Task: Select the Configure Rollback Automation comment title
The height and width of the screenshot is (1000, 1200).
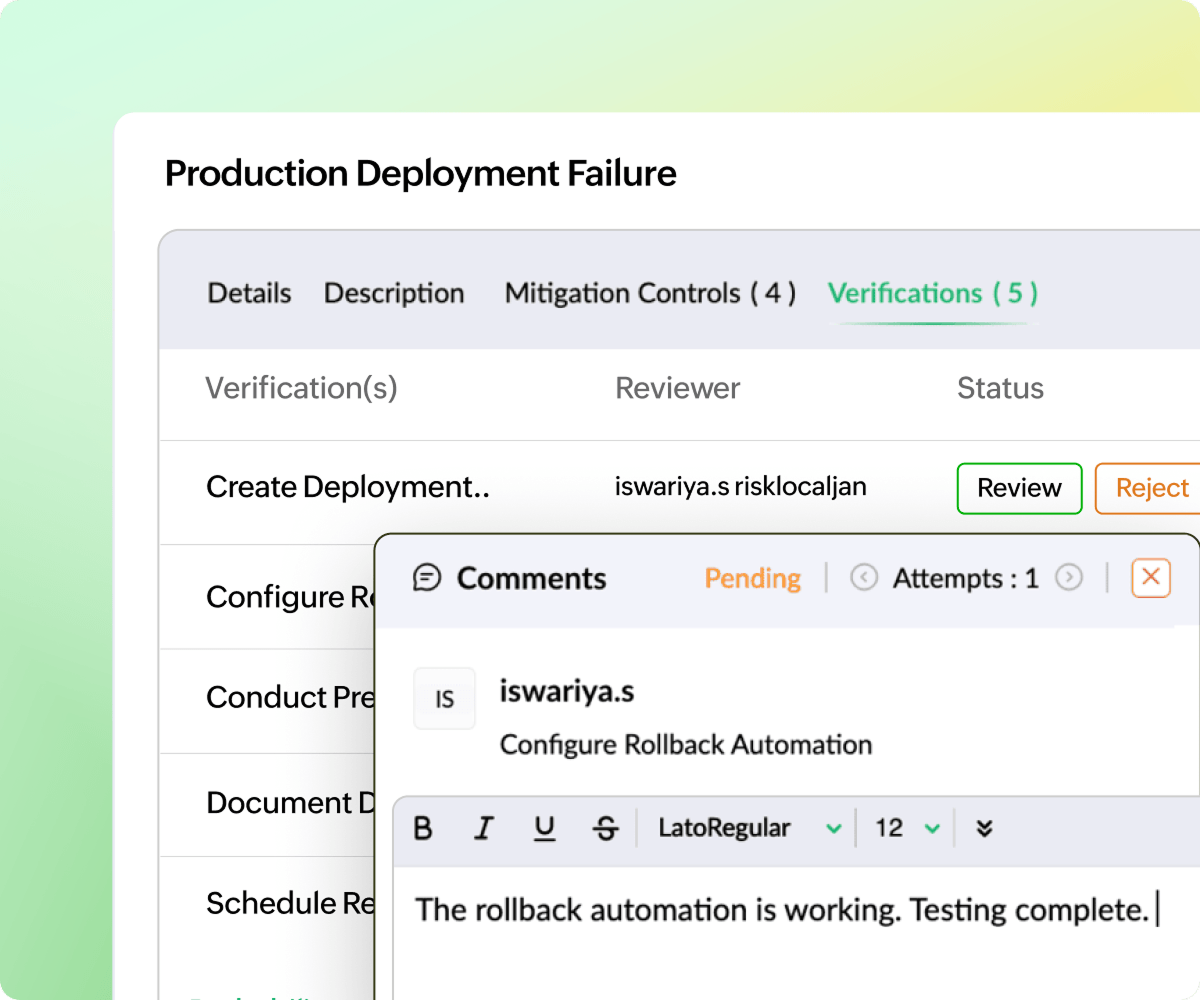Action: tap(686, 745)
